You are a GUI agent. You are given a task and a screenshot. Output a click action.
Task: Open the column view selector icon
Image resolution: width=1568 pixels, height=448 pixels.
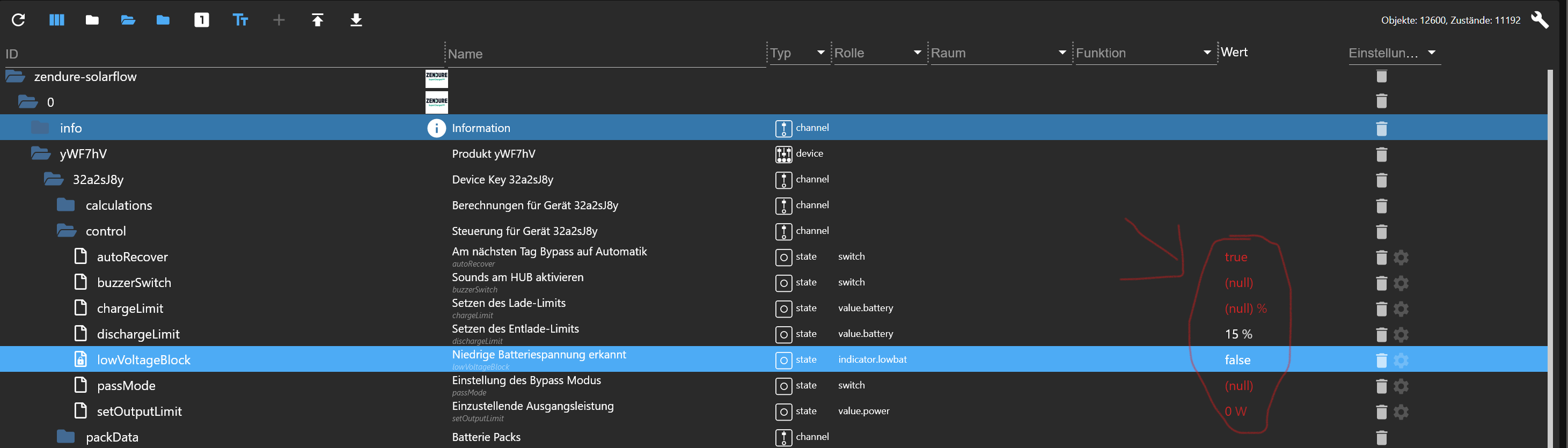pyautogui.click(x=56, y=20)
